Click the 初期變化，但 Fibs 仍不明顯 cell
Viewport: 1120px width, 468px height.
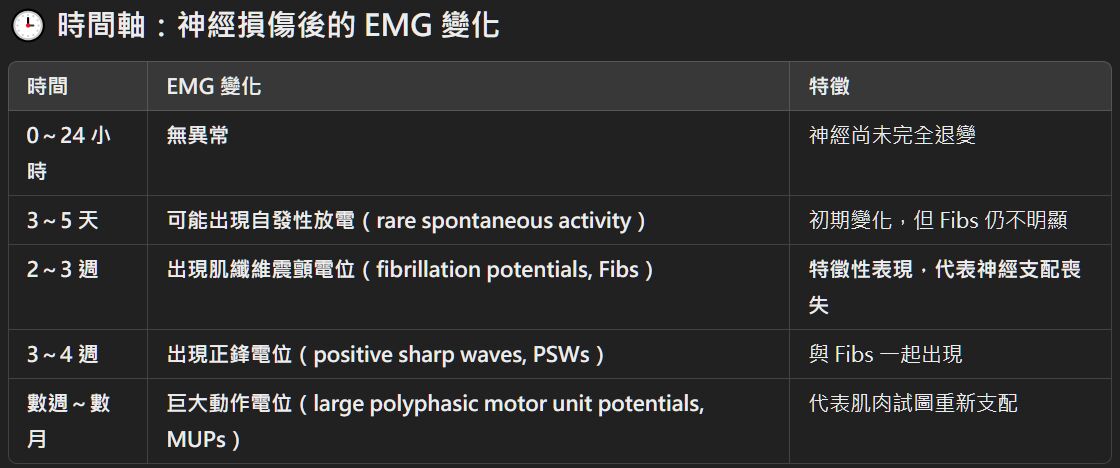point(938,221)
